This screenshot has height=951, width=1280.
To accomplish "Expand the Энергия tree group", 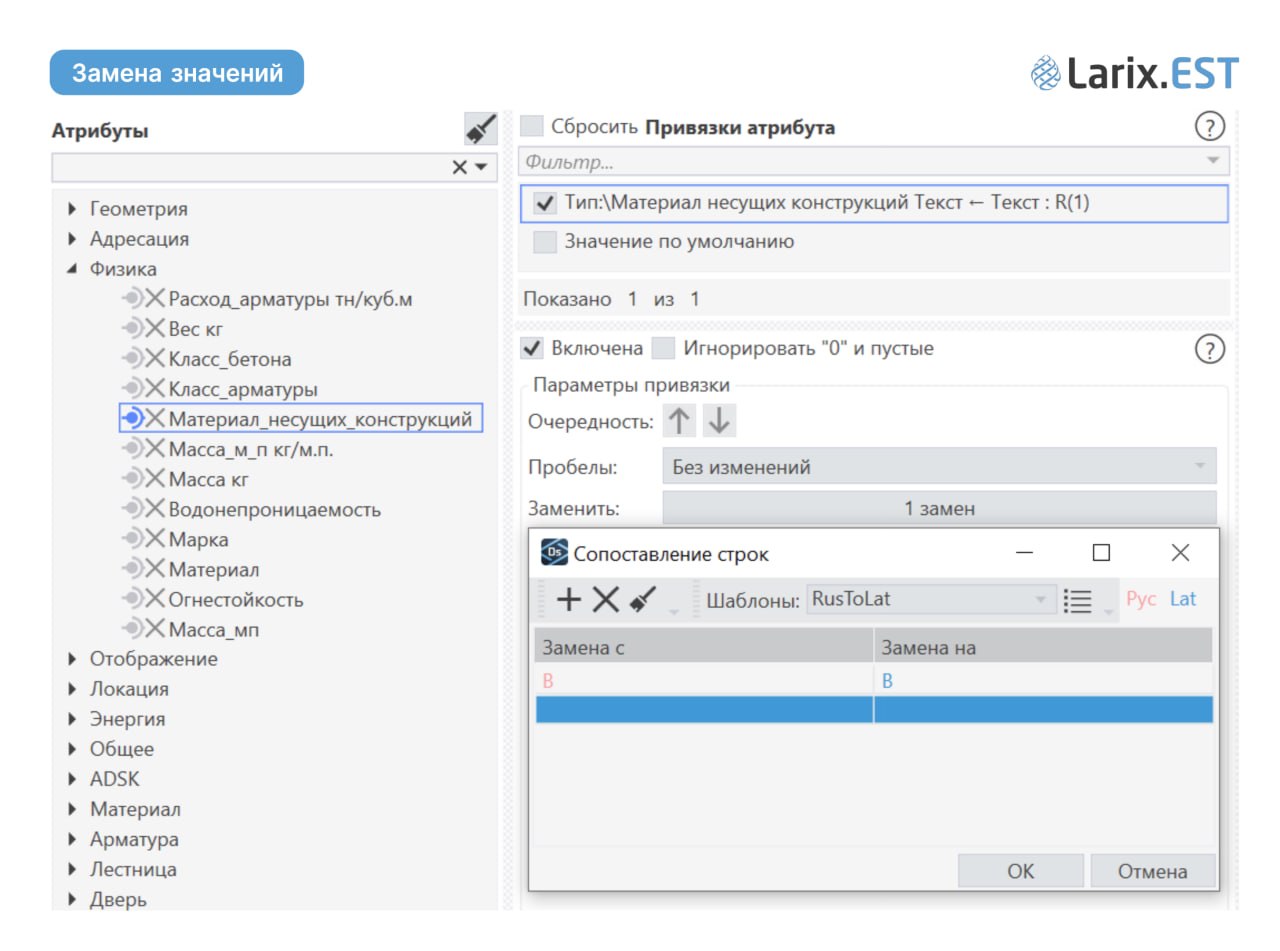I will 72,720.
